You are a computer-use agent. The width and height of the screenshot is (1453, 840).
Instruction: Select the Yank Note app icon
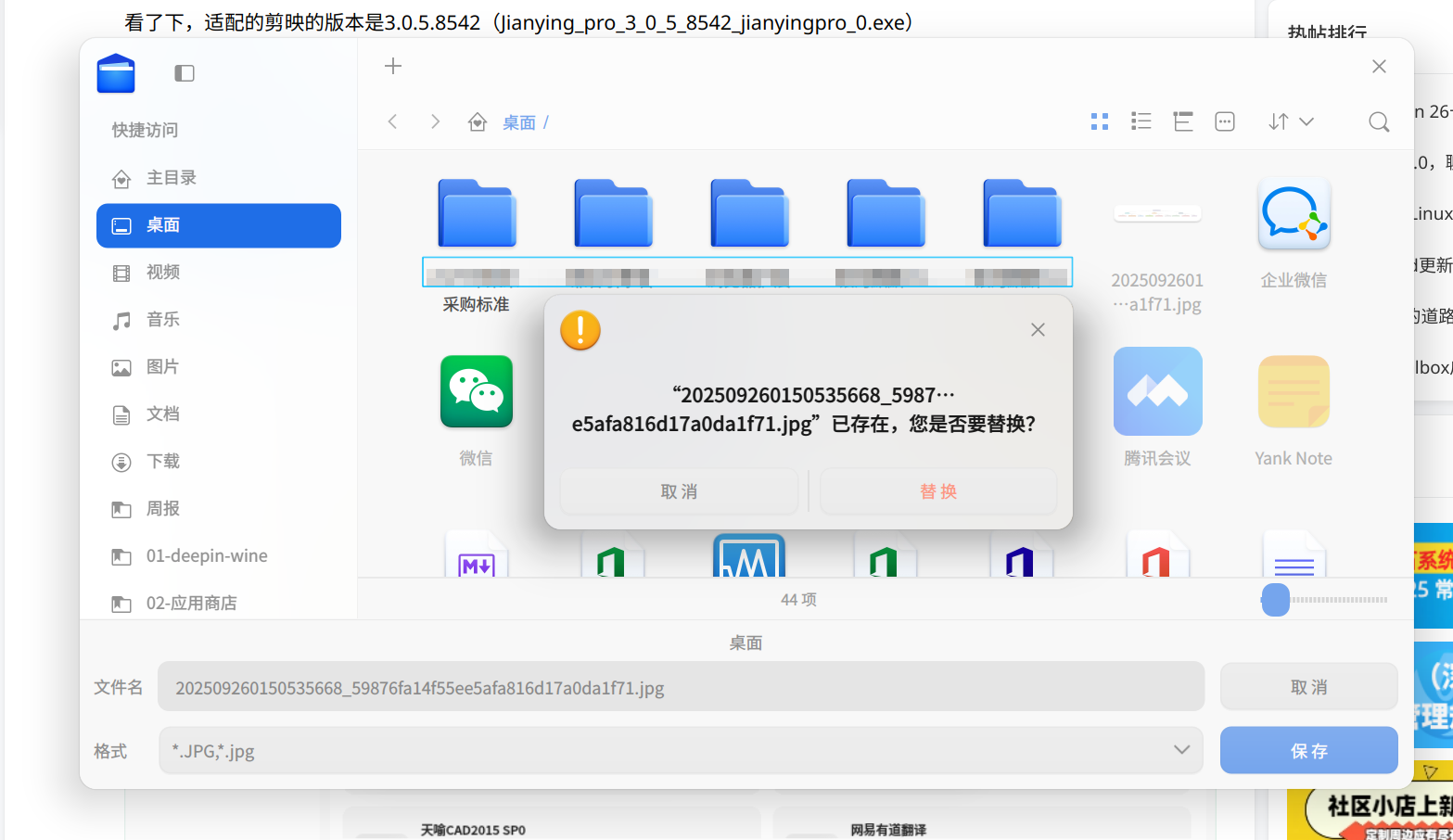coord(1294,392)
